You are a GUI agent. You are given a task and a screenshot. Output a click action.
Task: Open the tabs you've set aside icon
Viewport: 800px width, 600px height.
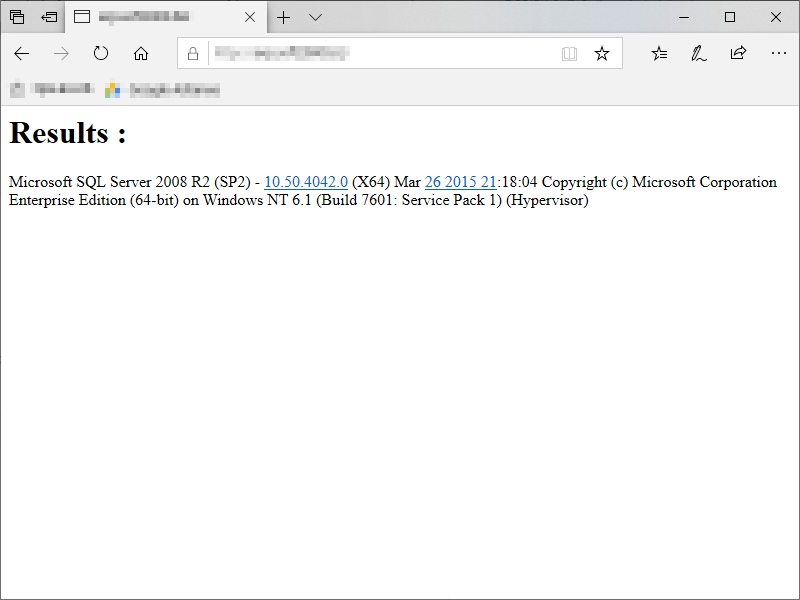coord(17,17)
